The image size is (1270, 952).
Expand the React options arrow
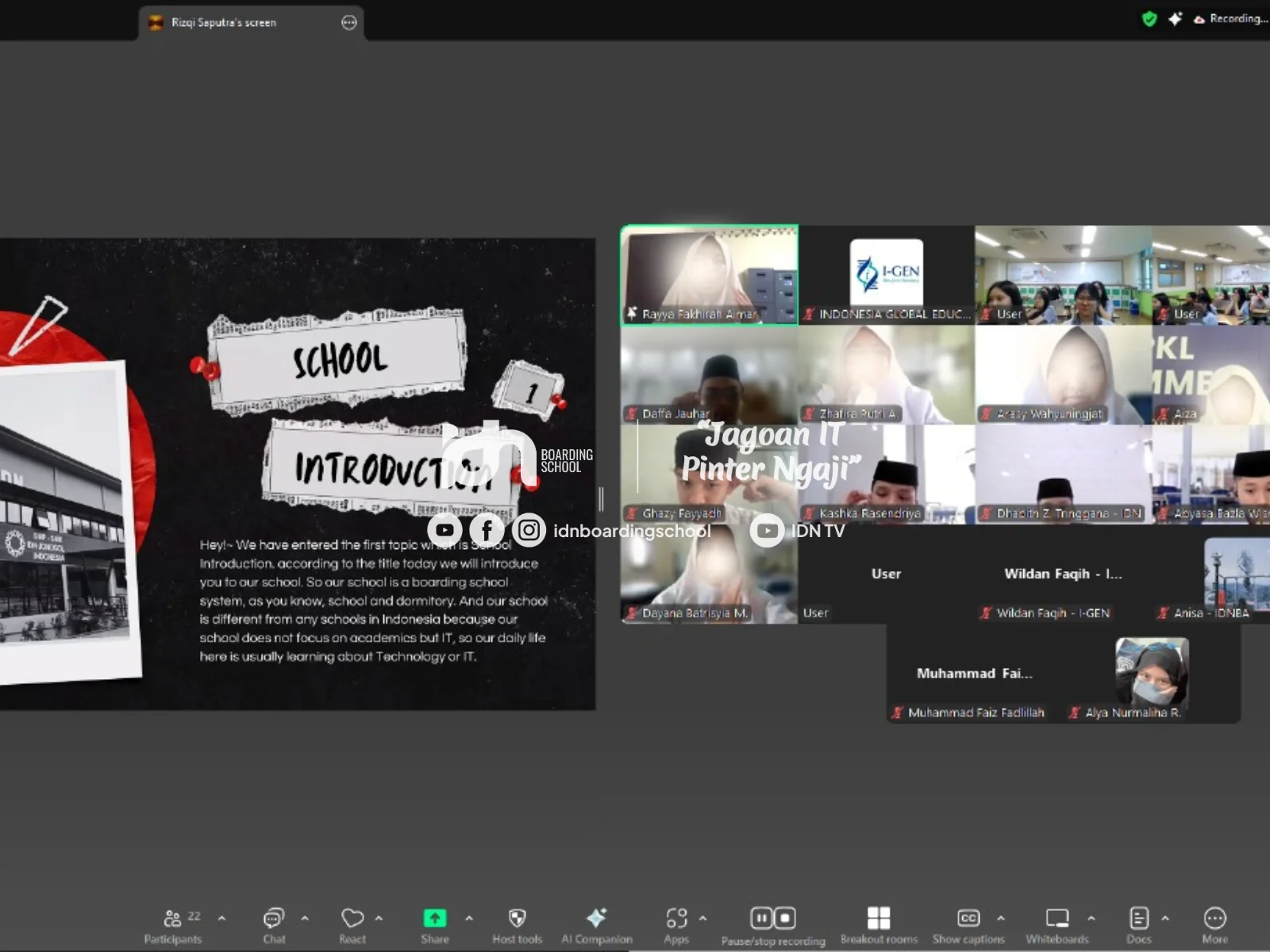click(x=379, y=918)
